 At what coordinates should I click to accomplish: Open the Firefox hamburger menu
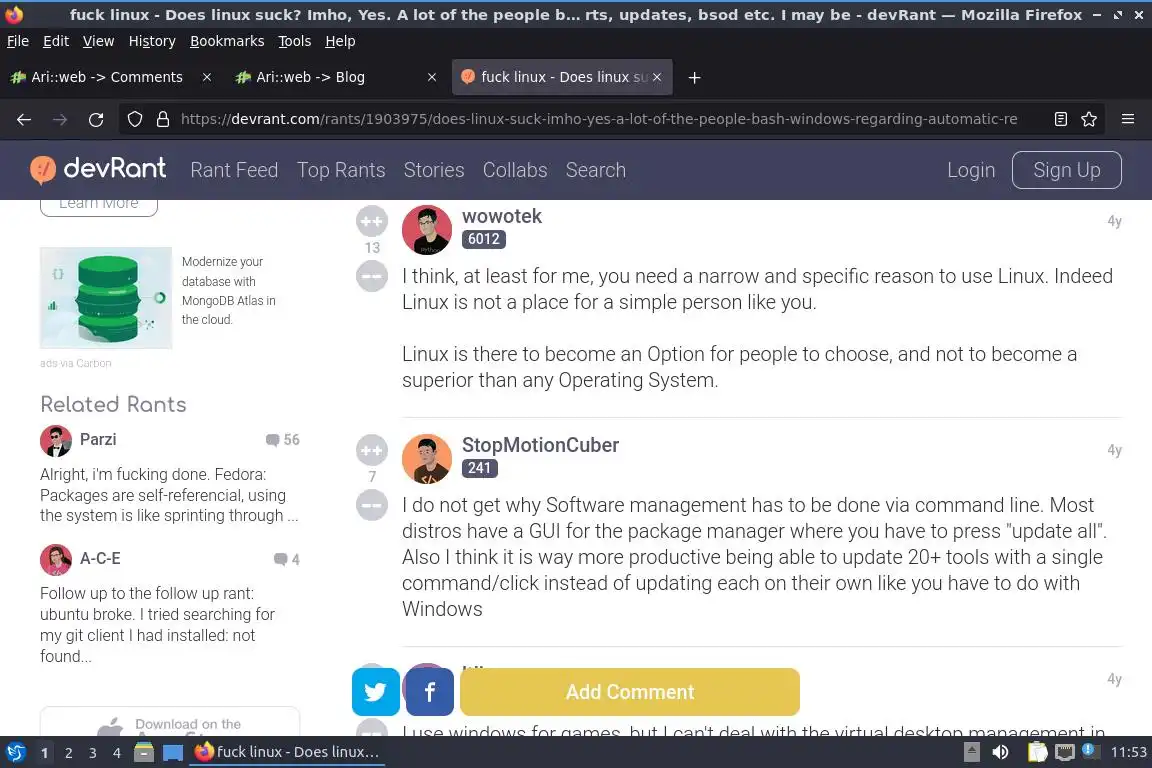1128,119
